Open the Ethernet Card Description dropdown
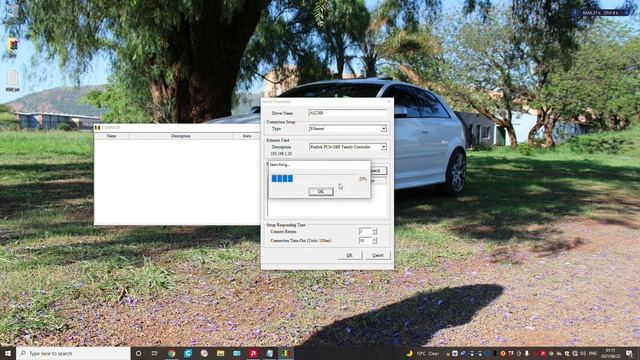Viewport: 640px width, 360px height. [348, 147]
